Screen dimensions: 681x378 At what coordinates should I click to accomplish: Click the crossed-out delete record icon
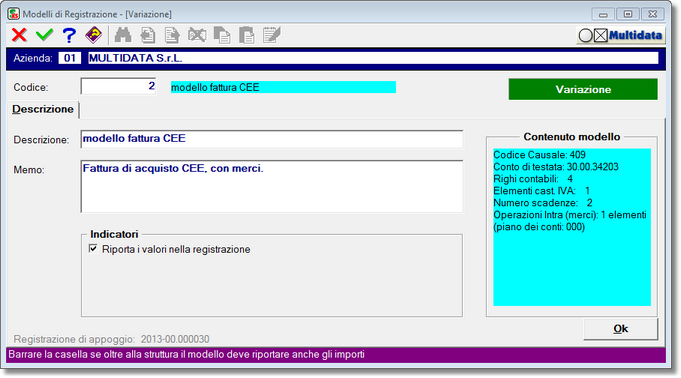click(197, 35)
